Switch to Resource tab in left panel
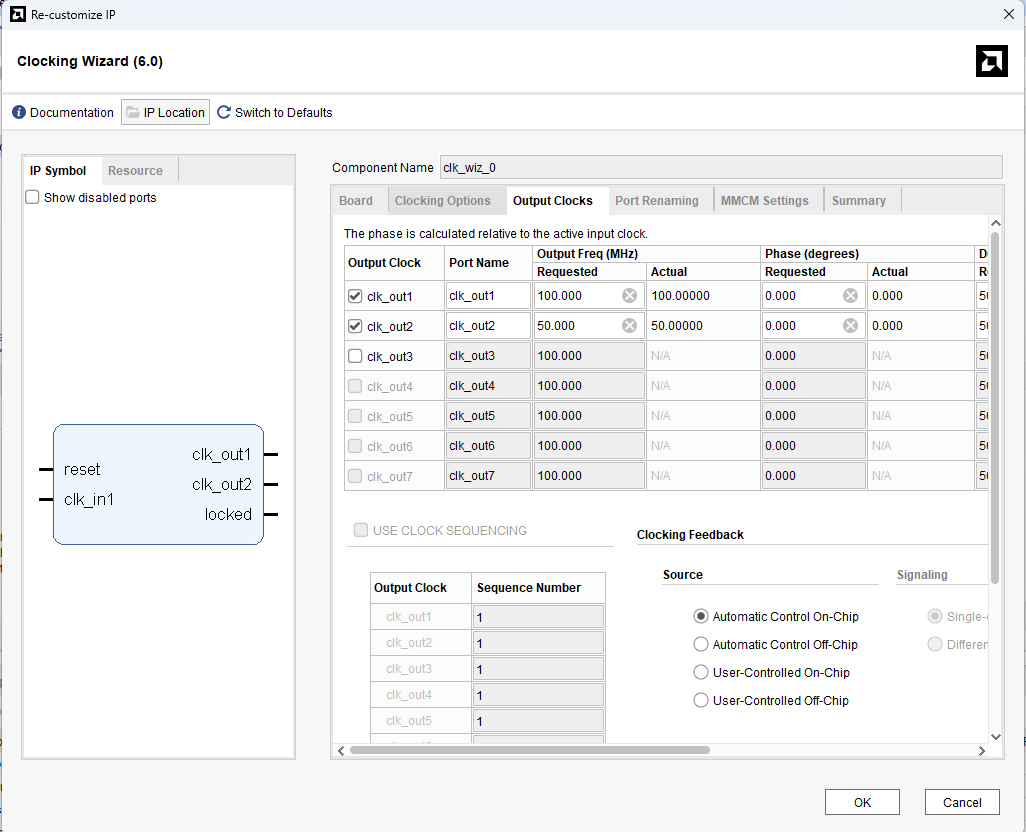 click(135, 171)
